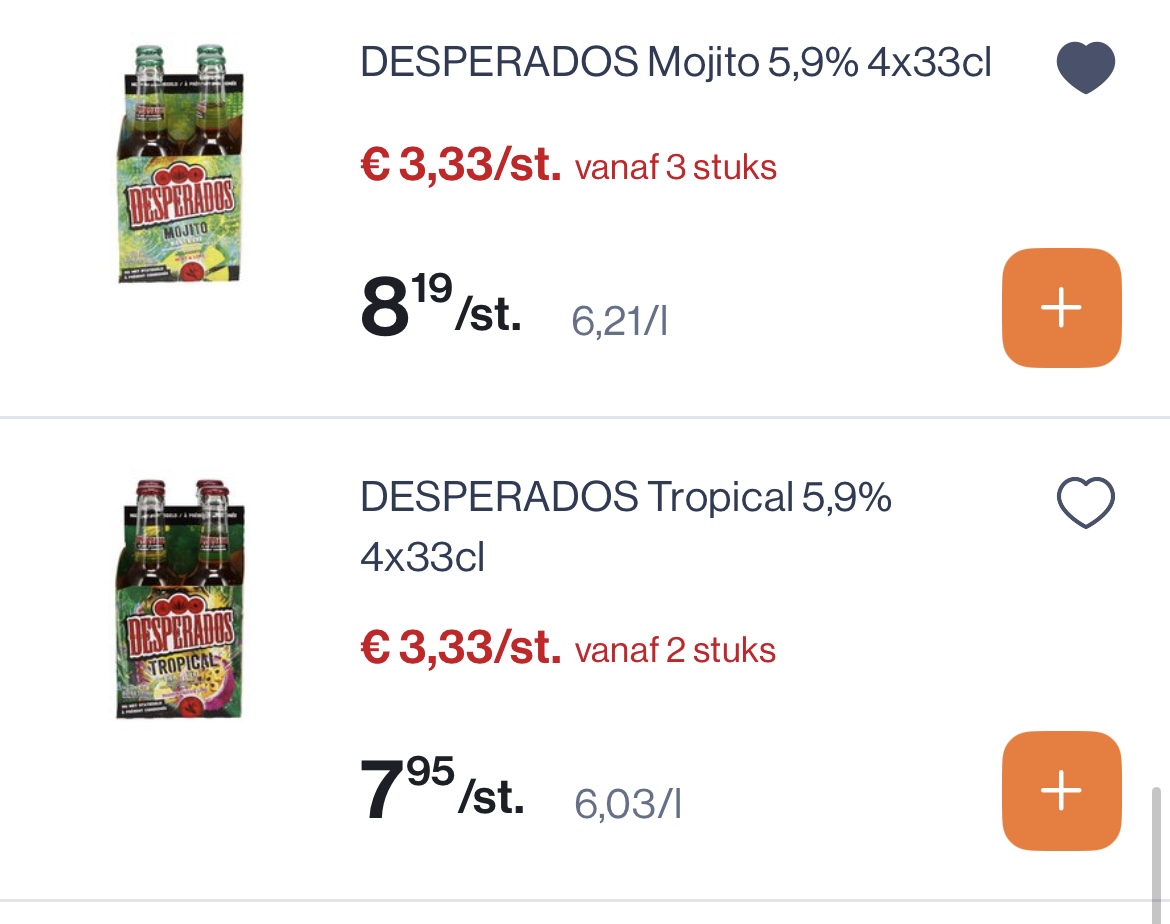Click the 'vanaf 3 stuks' promotion text
1170x924 pixels.
point(675,168)
